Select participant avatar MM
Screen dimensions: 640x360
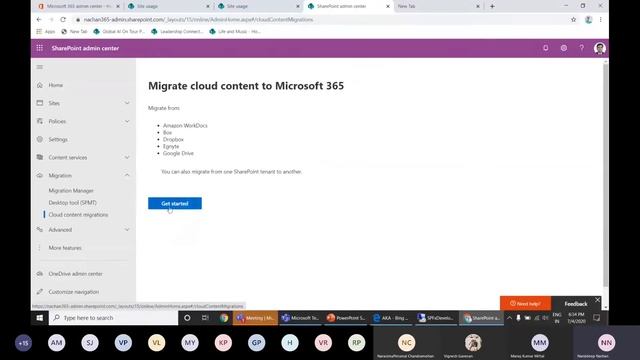540,343
